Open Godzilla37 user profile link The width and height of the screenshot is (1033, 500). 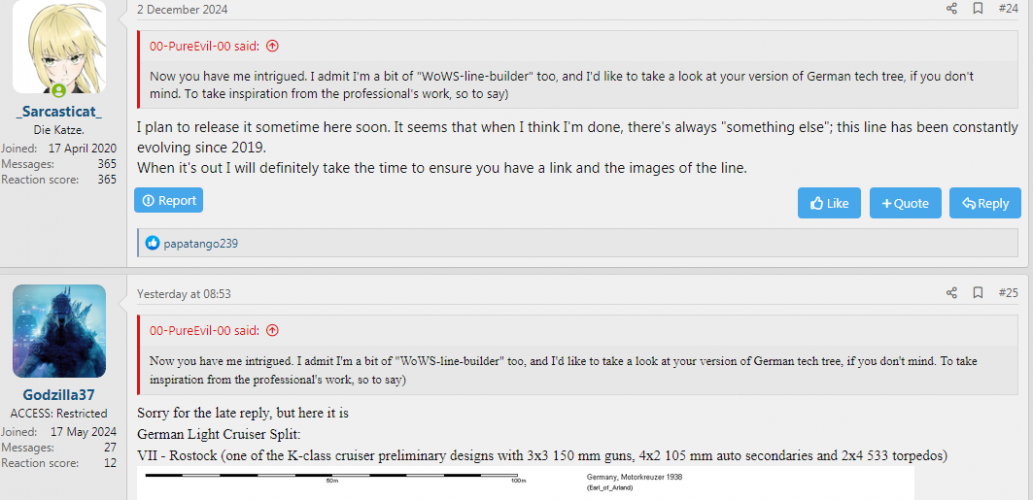tap(59, 395)
